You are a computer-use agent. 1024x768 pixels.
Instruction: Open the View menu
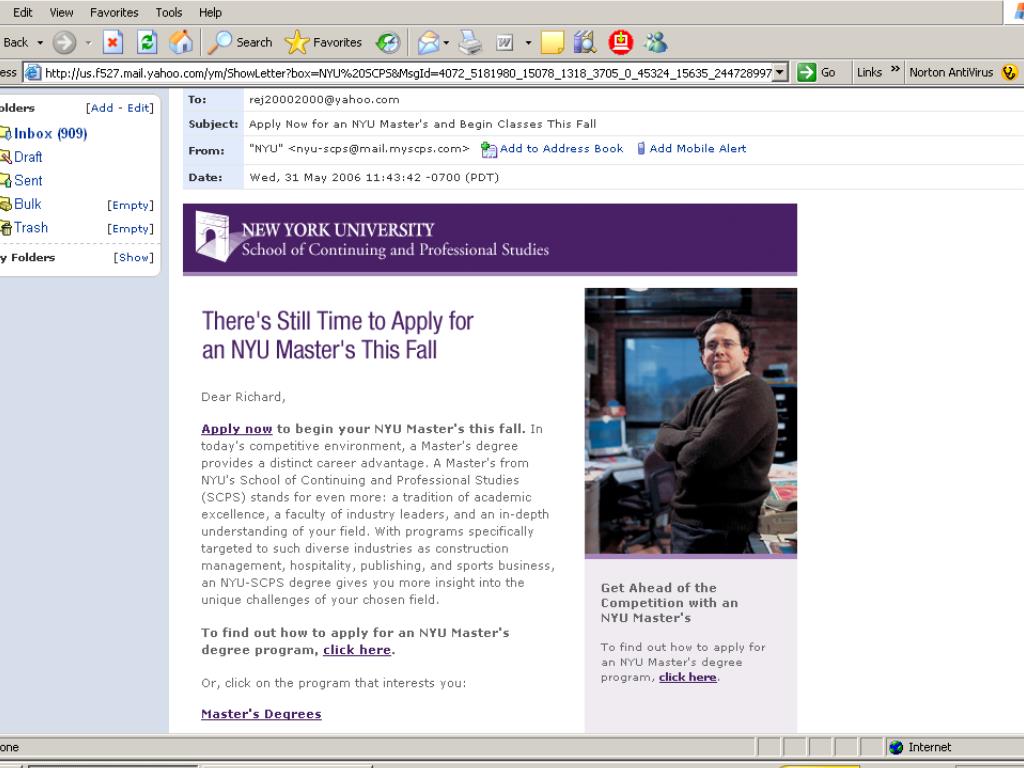click(x=61, y=12)
